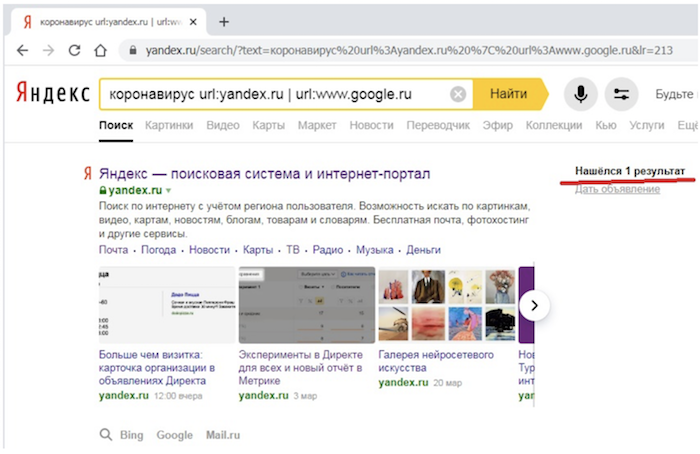
Task: Clear the search query with the X icon
Action: click(458, 94)
